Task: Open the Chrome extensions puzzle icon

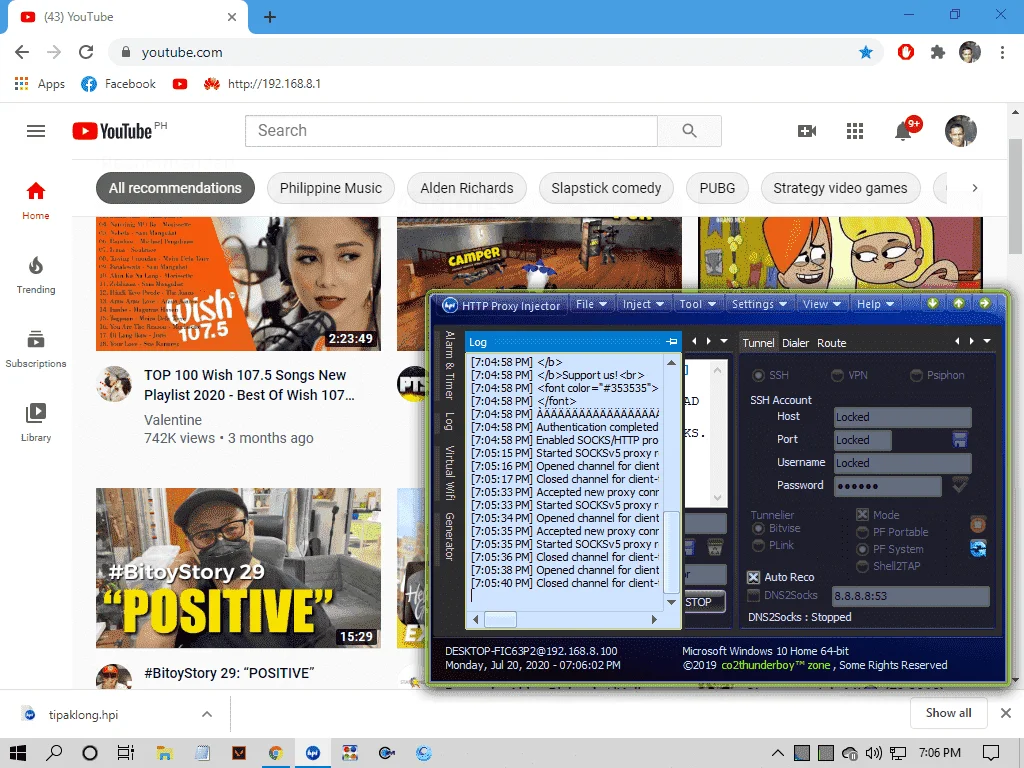Action: pos(938,52)
